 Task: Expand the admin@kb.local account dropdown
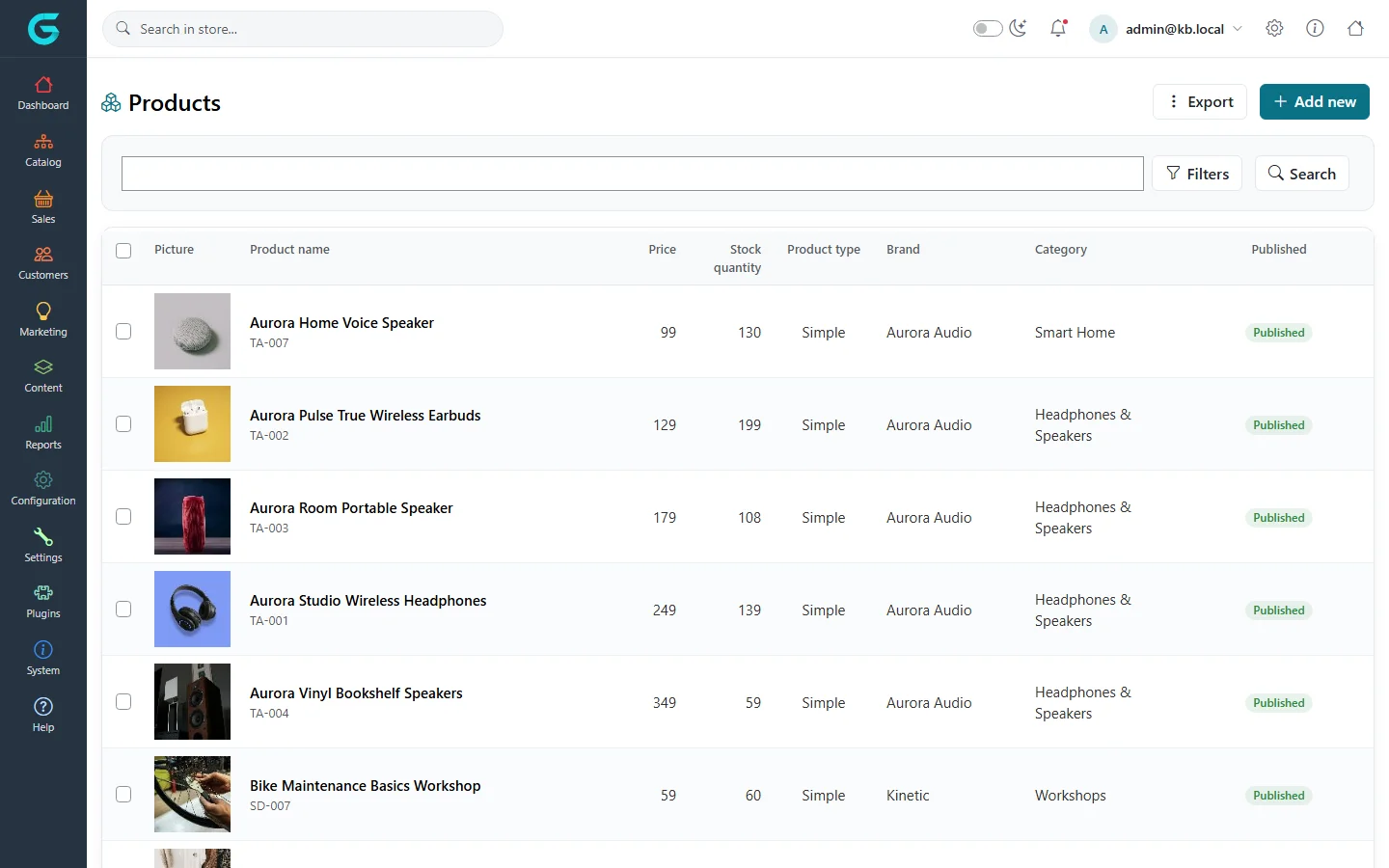(1166, 29)
